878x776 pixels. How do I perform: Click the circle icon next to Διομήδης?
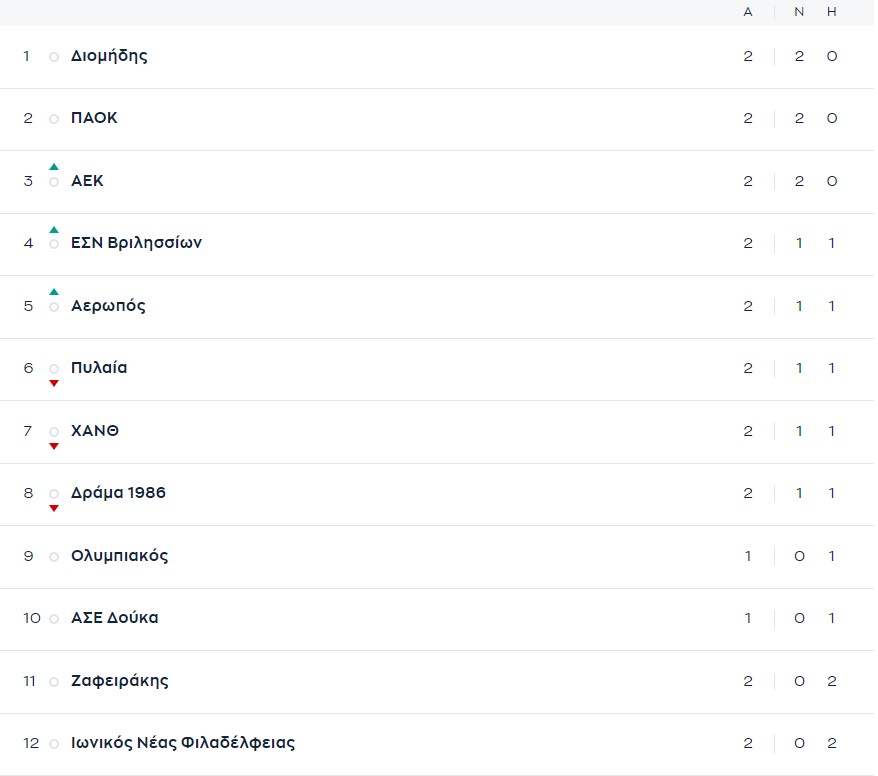54,57
